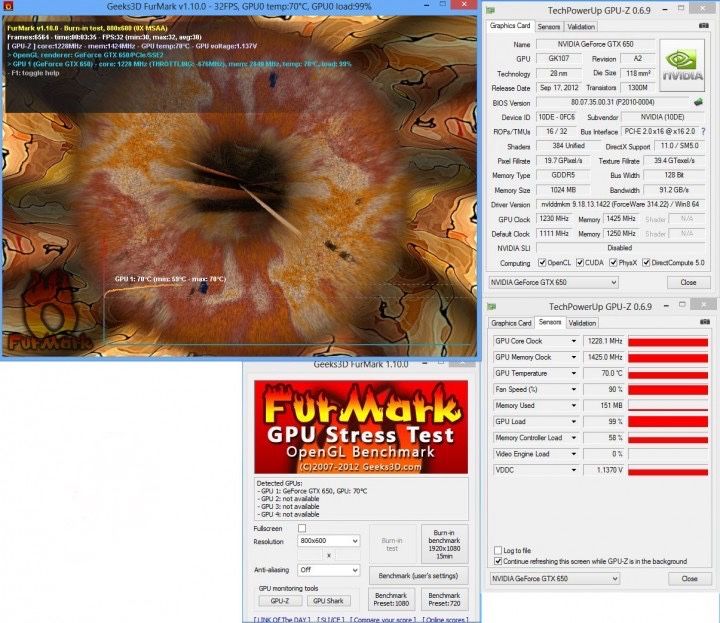Click the 1228.1 MHz core clock value
This screenshot has height=623, width=720.
(604, 341)
